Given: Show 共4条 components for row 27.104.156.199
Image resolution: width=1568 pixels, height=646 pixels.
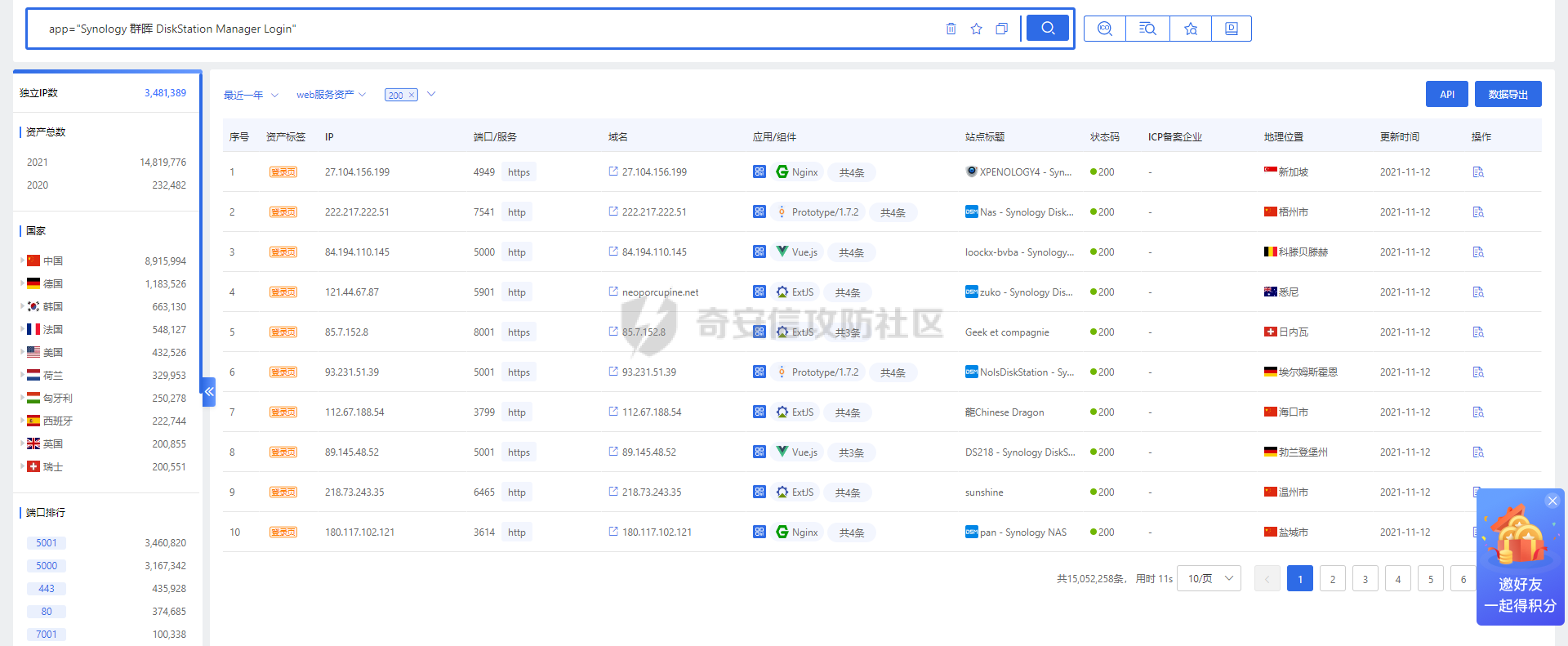Looking at the screenshot, I should [852, 173].
